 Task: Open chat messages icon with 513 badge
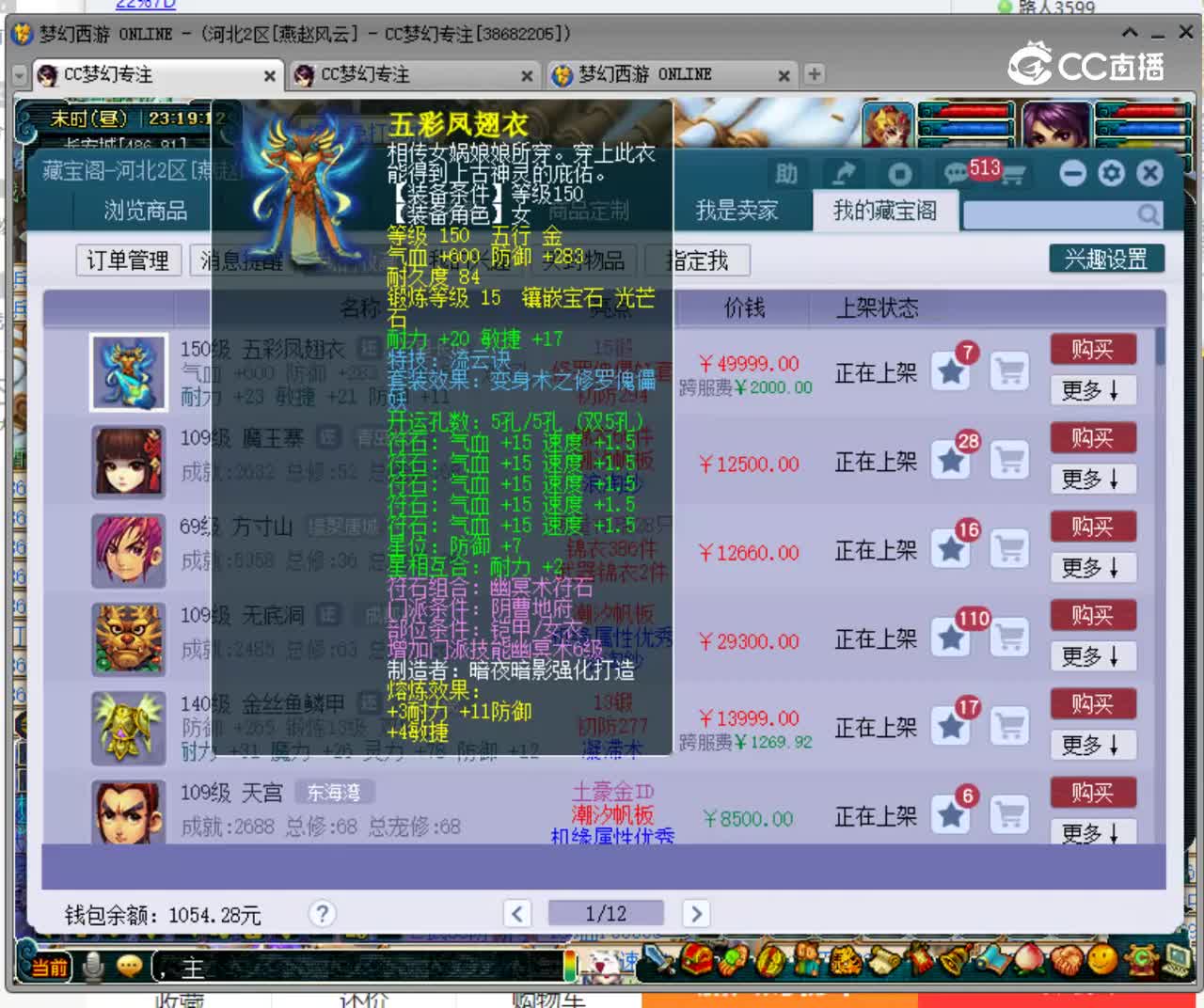(x=958, y=174)
